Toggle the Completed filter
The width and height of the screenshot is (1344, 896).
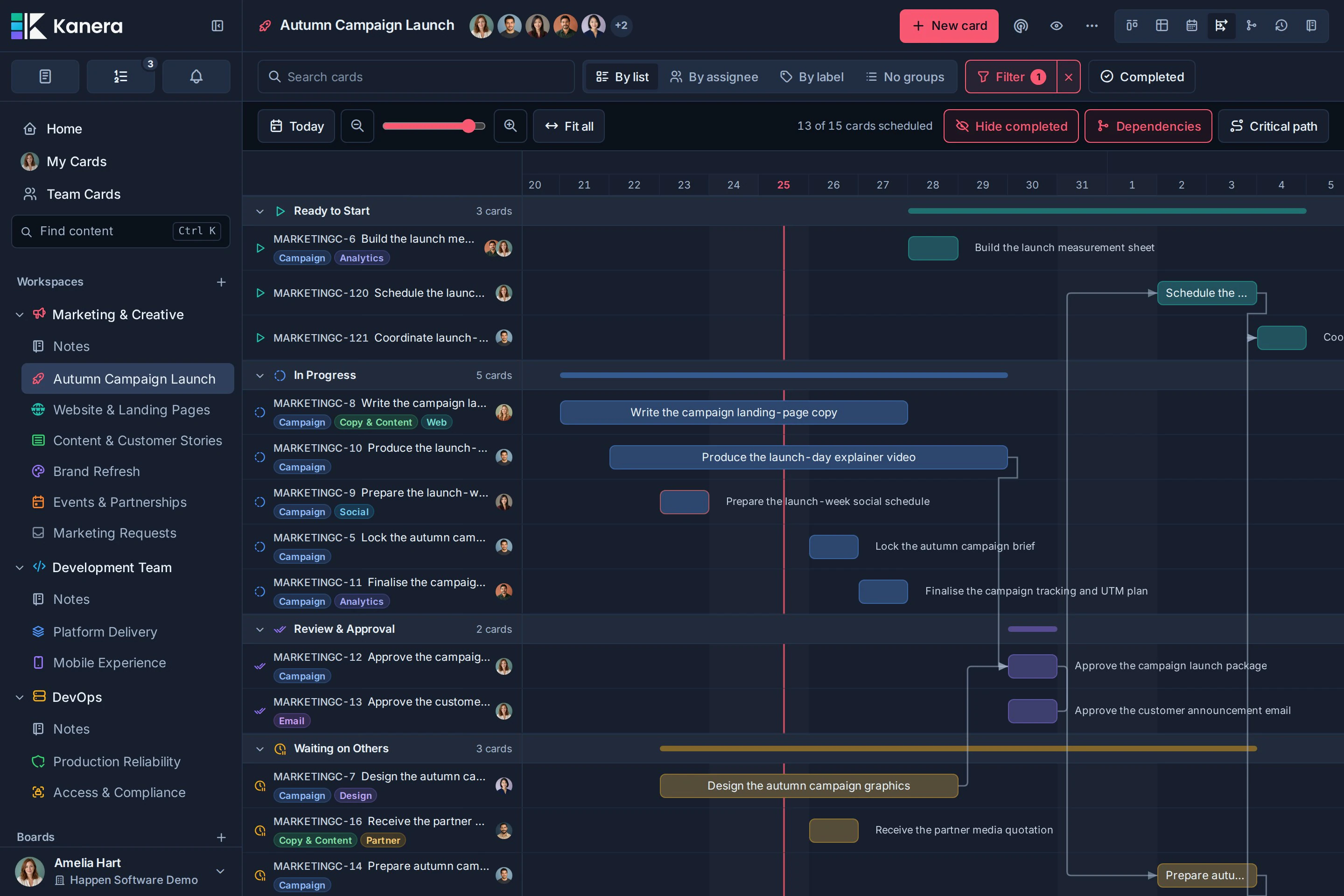(1142, 77)
